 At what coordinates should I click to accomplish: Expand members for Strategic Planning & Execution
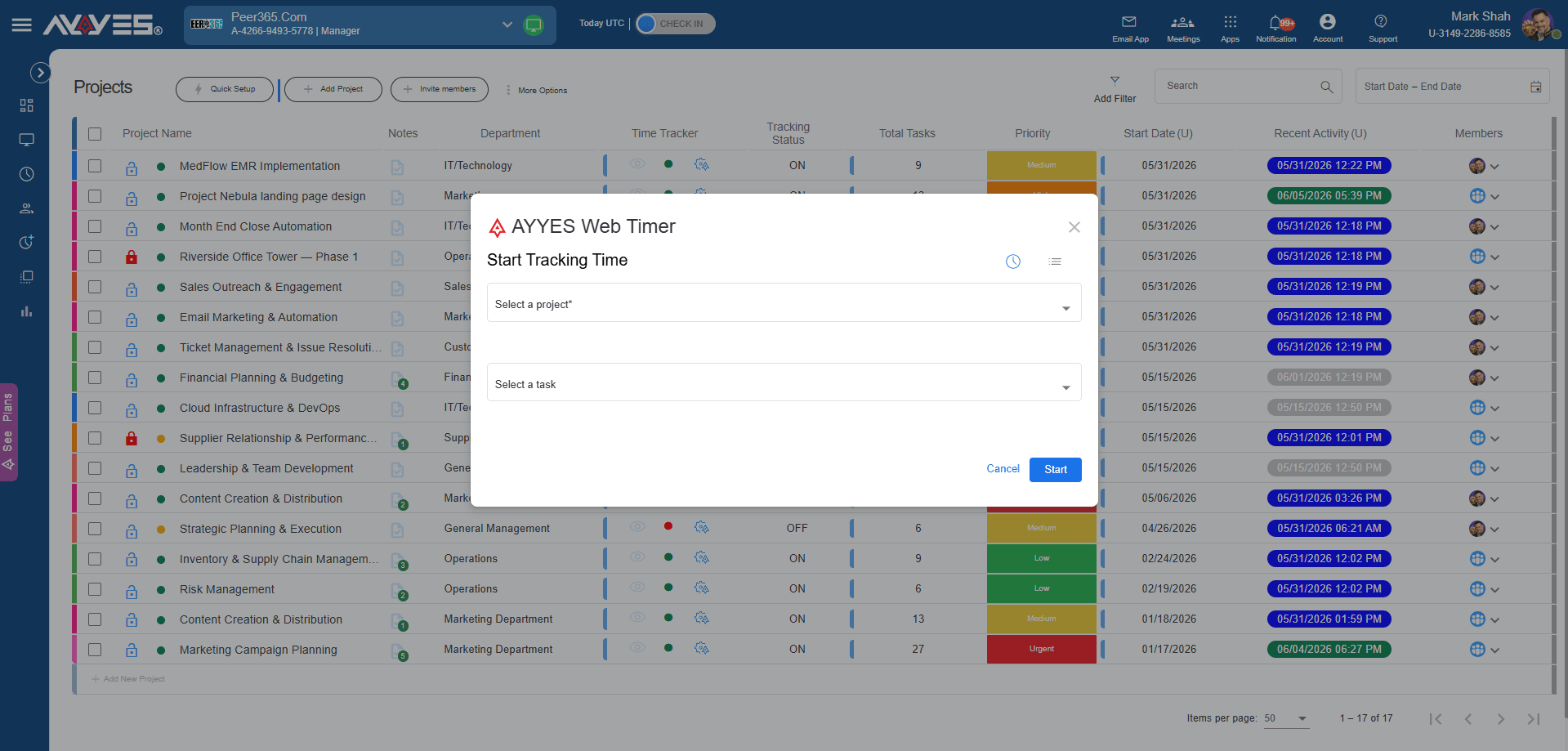click(1494, 530)
